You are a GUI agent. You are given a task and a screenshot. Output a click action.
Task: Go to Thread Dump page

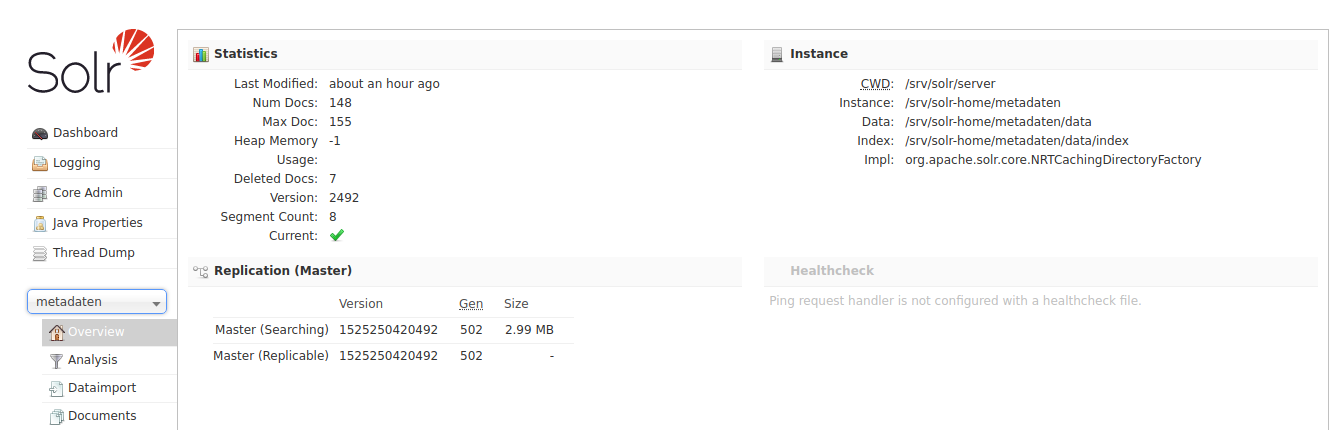click(94, 253)
